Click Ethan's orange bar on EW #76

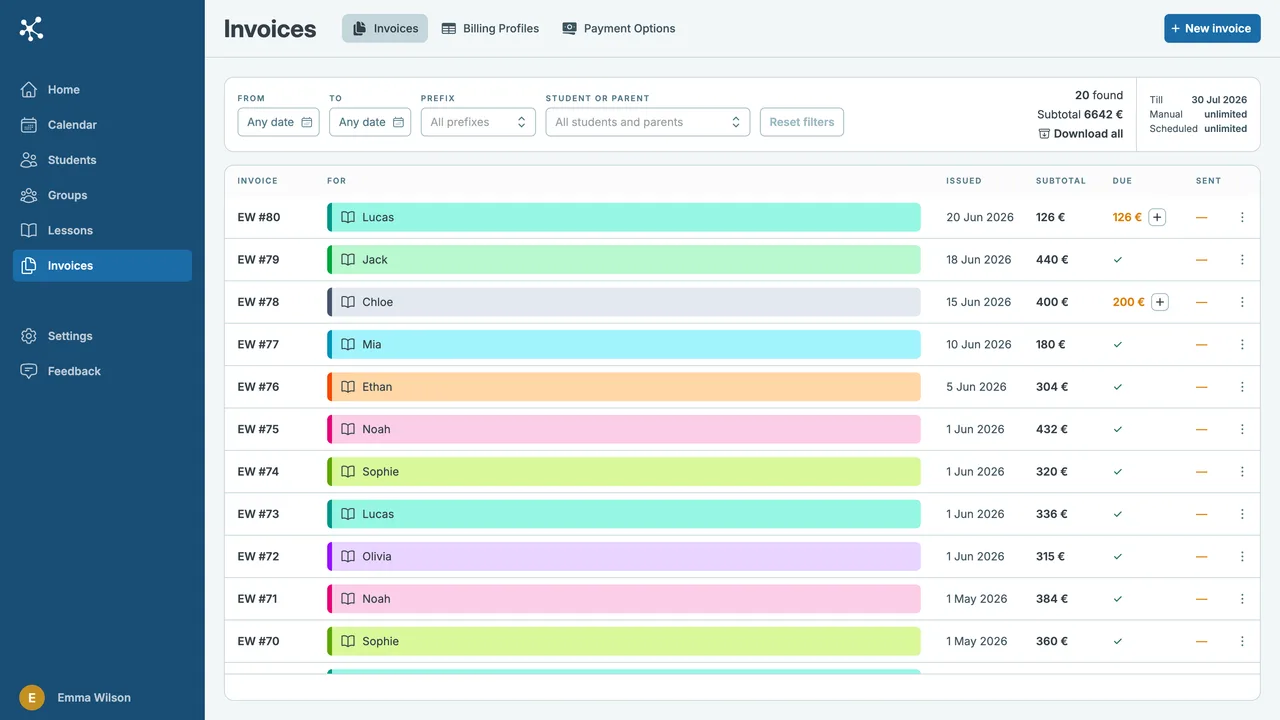624,387
